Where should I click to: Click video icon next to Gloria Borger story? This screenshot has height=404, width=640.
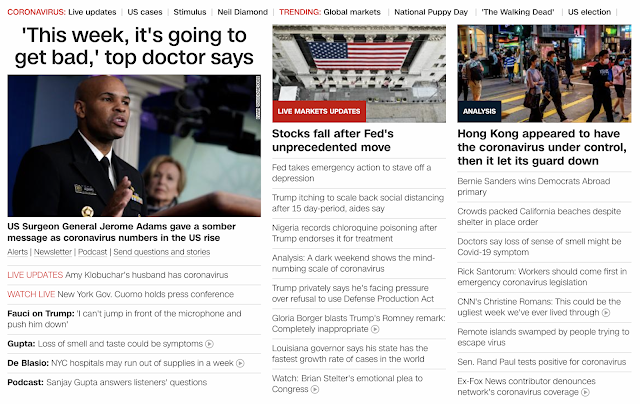375,329
